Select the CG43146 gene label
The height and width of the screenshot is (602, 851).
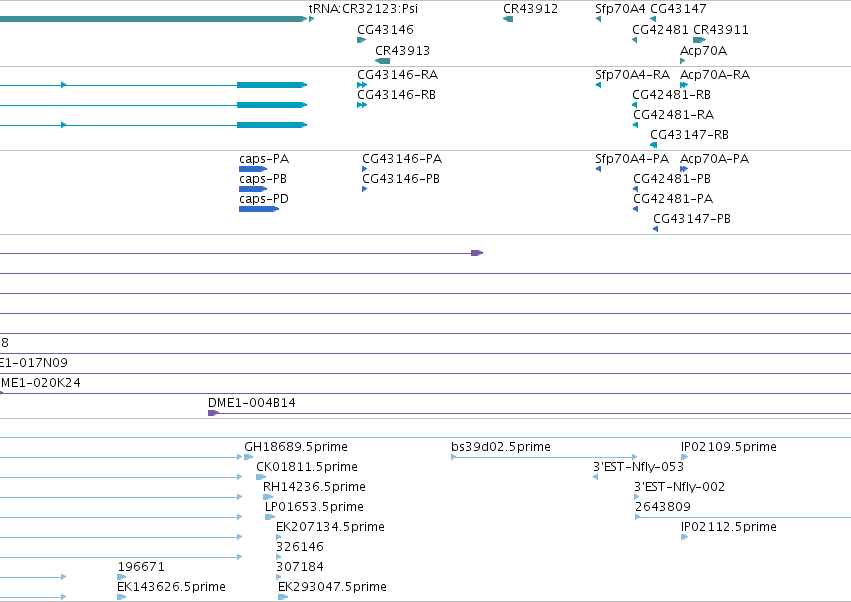tap(385, 29)
